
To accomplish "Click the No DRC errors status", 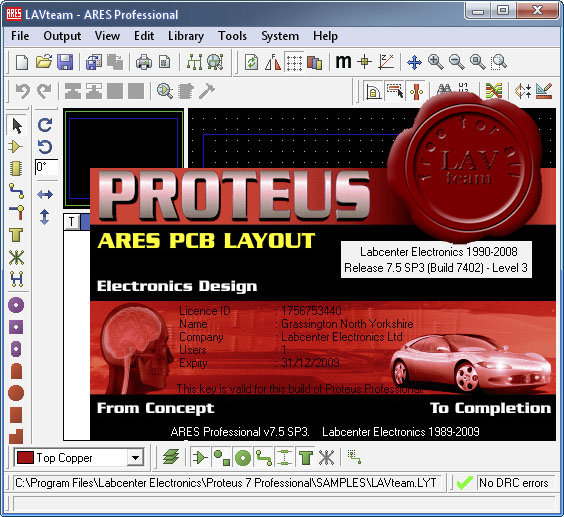I will tap(514, 483).
